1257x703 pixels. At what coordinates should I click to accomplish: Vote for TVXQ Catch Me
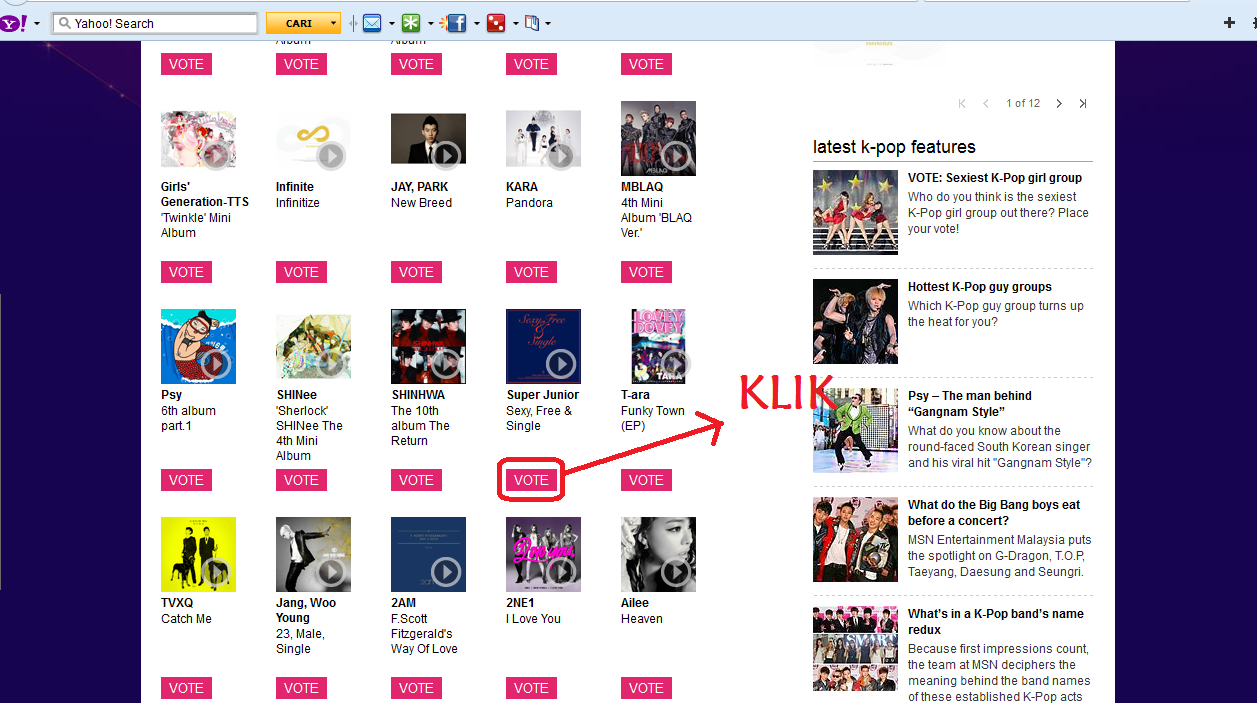[x=186, y=688]
